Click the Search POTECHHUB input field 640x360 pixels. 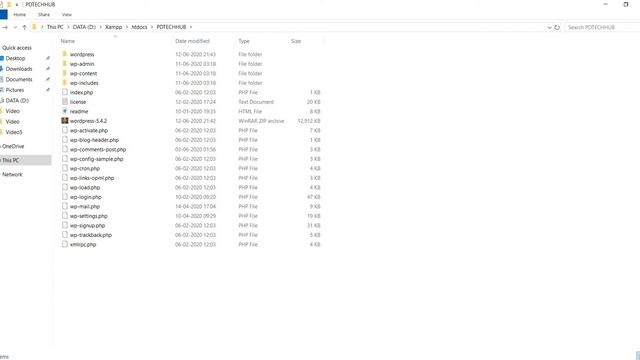tap(602, 27)
